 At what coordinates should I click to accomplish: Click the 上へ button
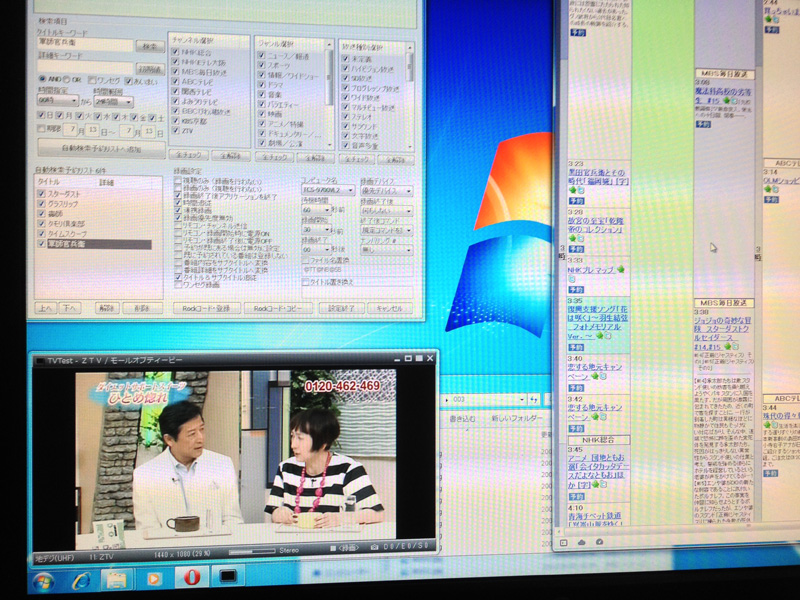click(x=45, y=308)
